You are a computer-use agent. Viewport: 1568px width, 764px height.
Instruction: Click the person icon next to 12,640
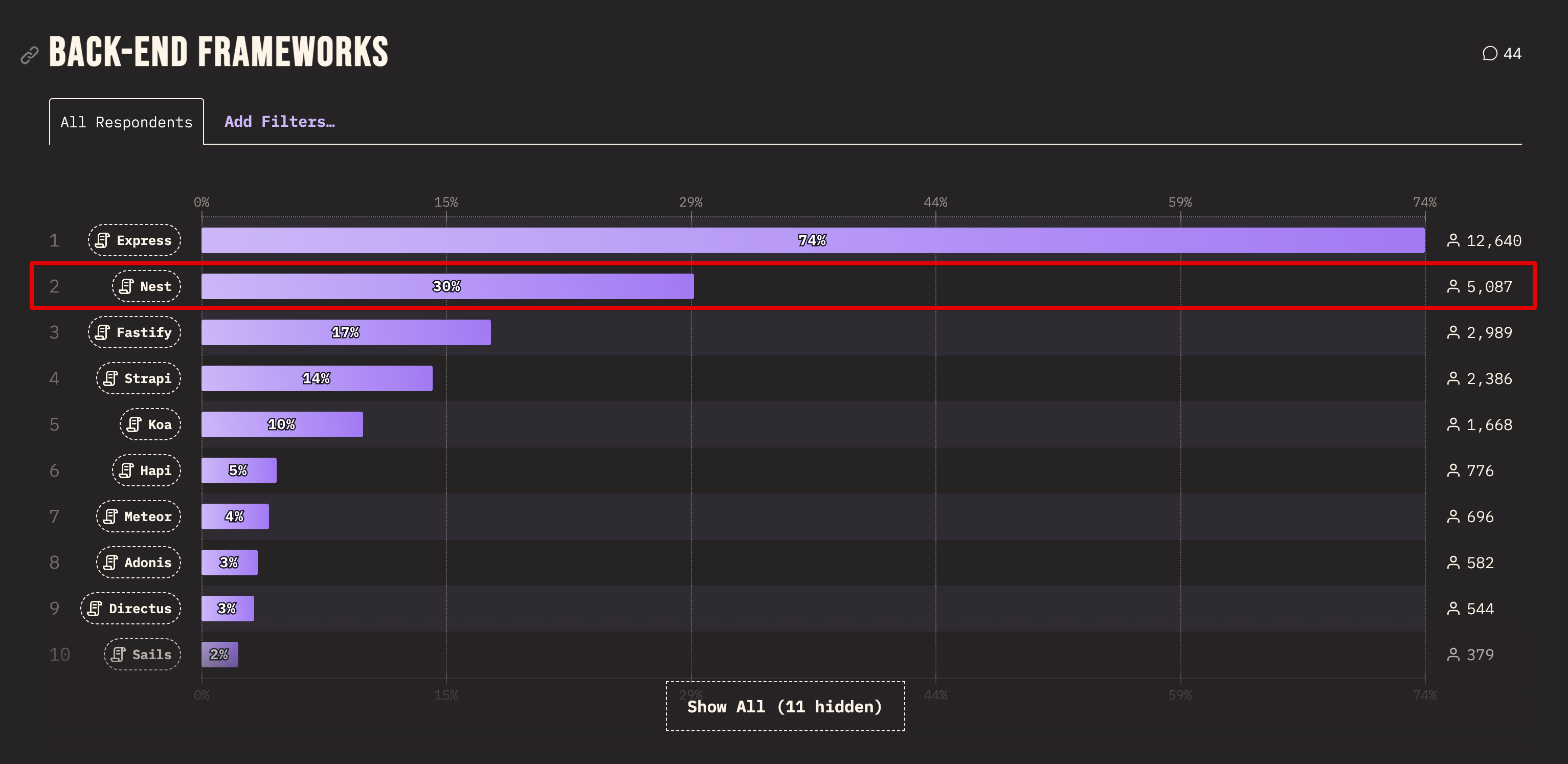coord(1453,240)
